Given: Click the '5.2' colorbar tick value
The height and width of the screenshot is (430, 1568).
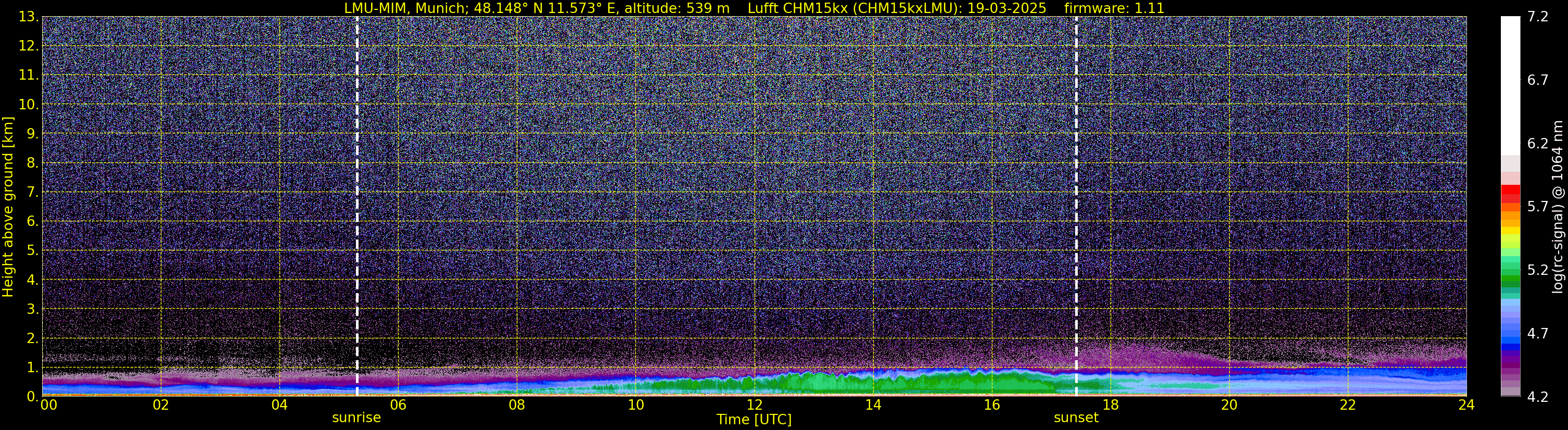Looking at the screenshot, I should click(1538, 270).
